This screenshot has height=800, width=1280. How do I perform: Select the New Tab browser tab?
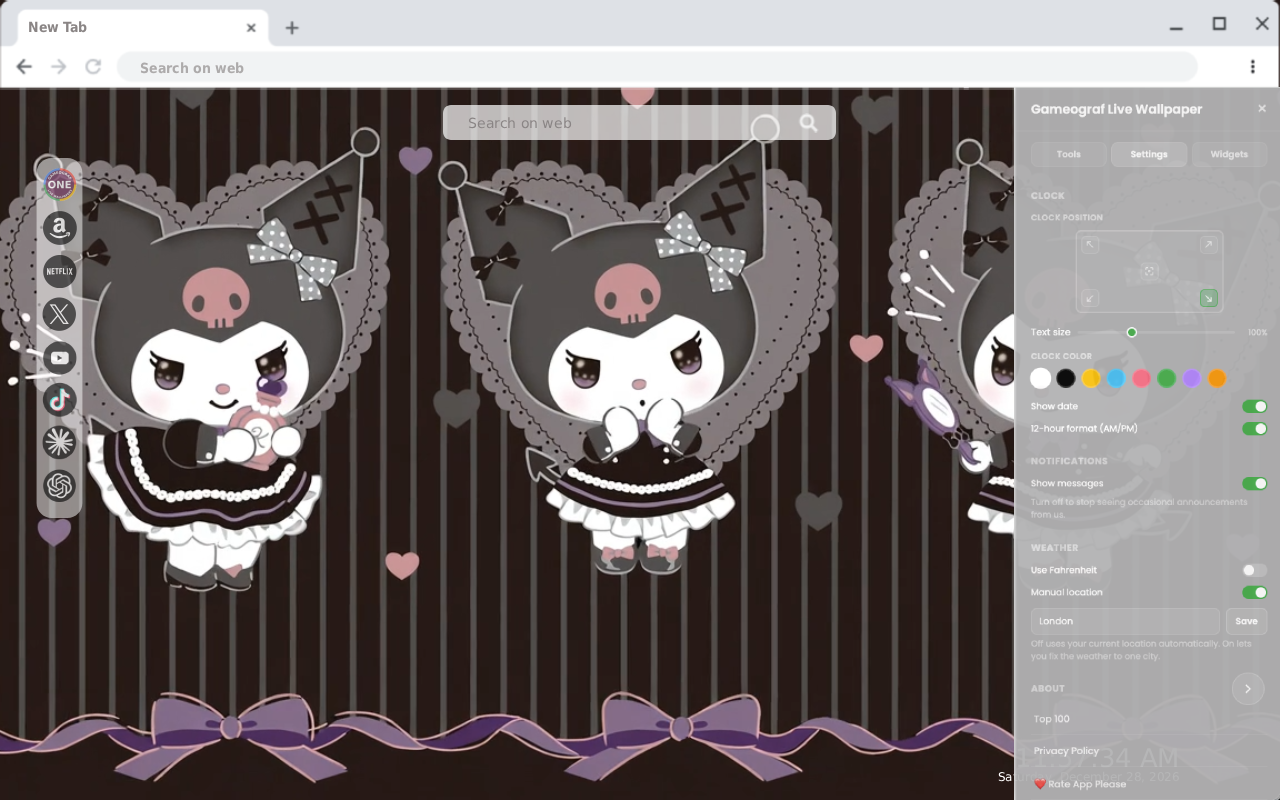point(142,27)
